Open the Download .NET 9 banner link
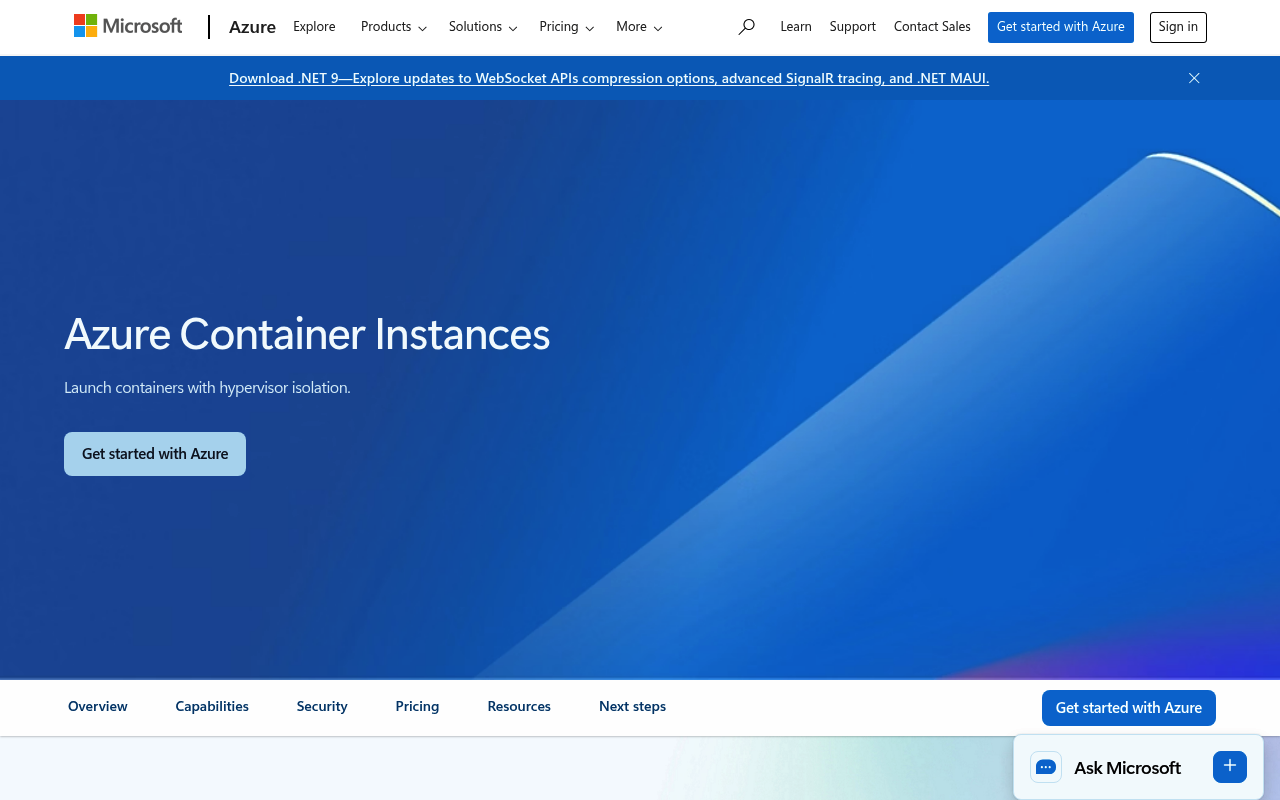 tap(609, 78)
